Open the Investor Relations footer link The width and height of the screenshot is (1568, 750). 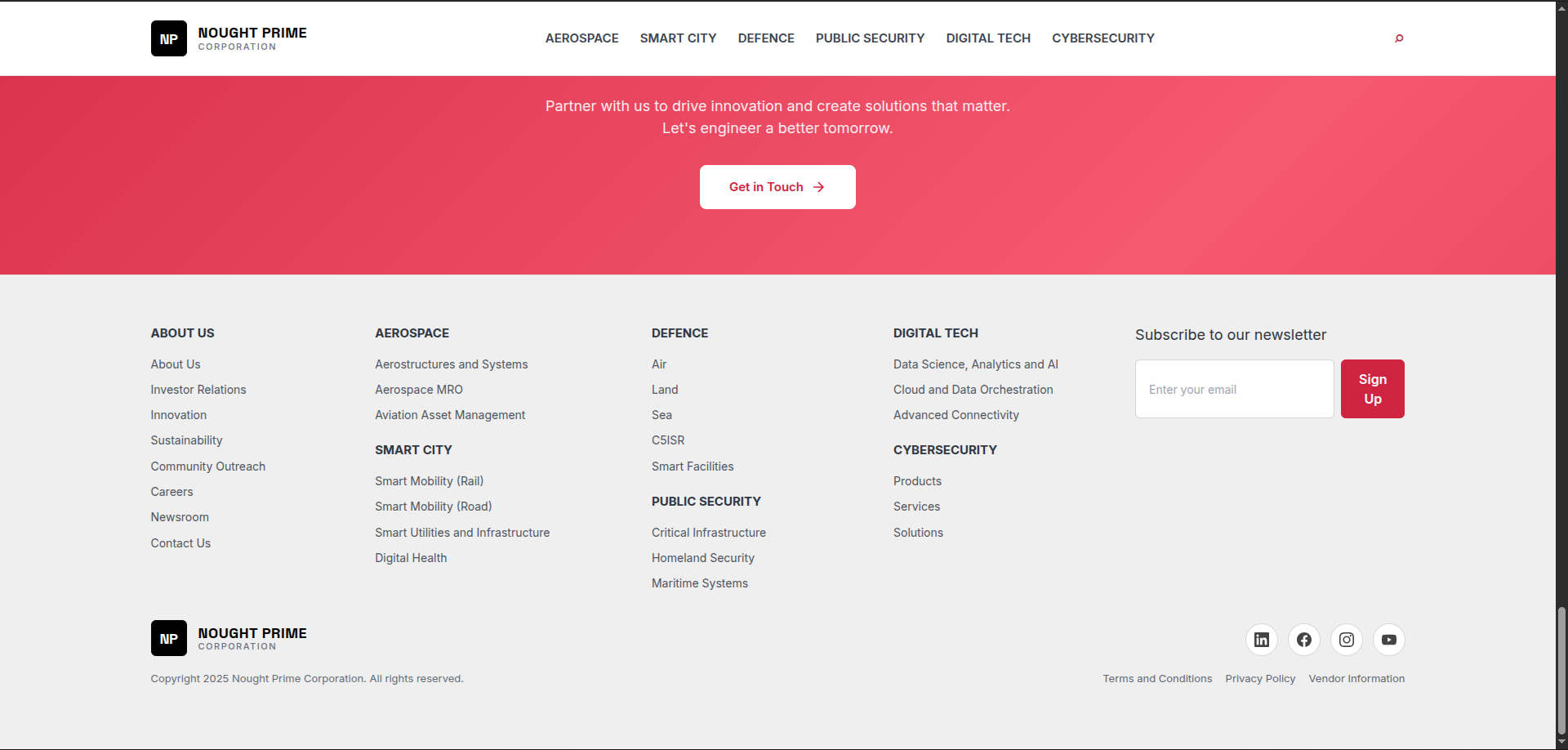click(x=198, y=390)
